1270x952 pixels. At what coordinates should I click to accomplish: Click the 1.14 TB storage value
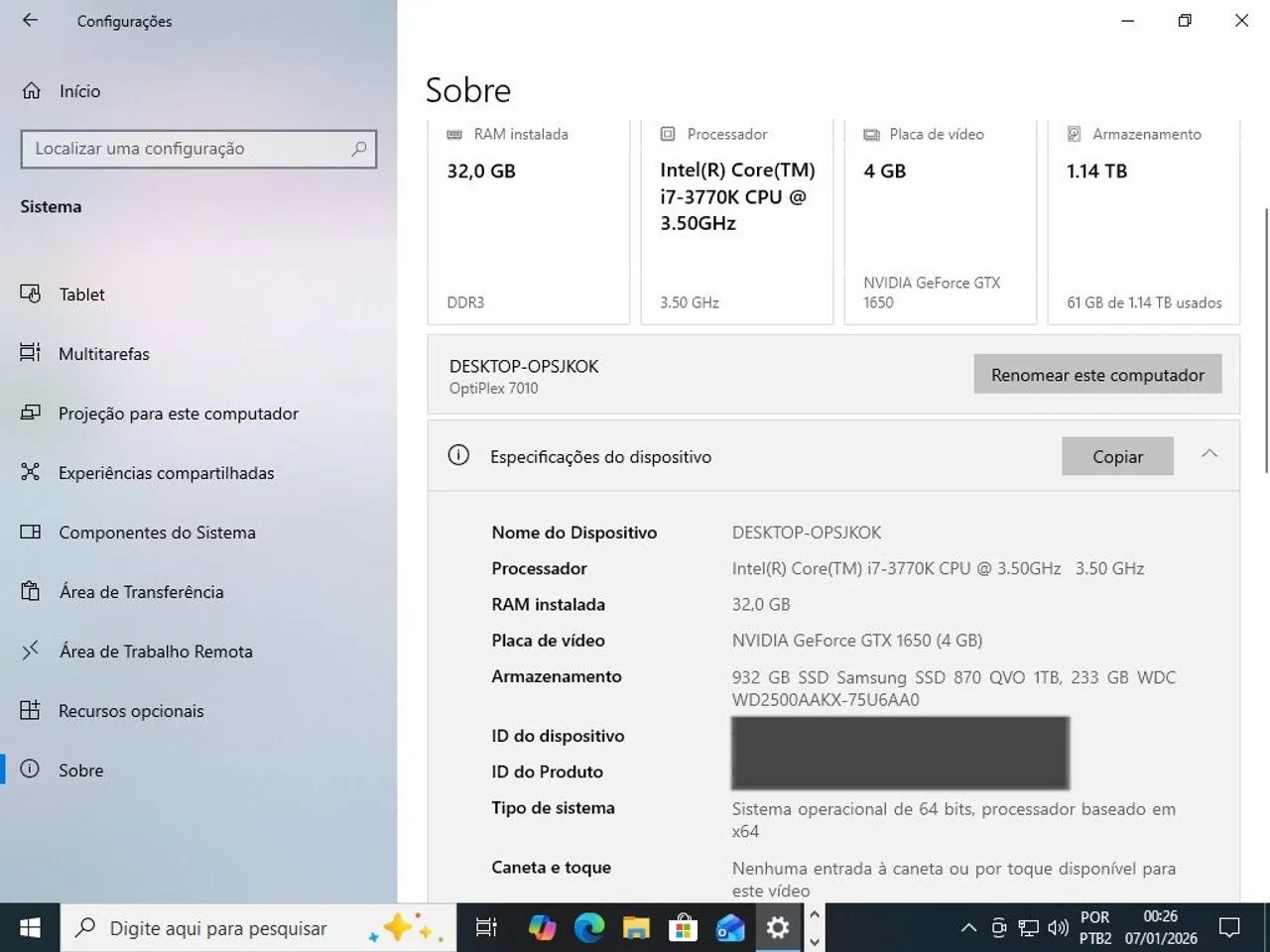(1096, 171)
